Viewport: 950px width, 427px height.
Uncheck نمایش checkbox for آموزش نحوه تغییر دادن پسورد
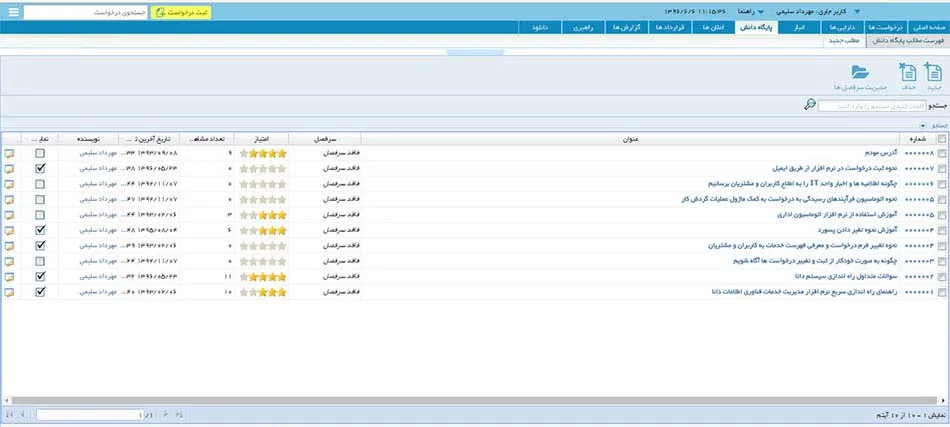[40, 230]
